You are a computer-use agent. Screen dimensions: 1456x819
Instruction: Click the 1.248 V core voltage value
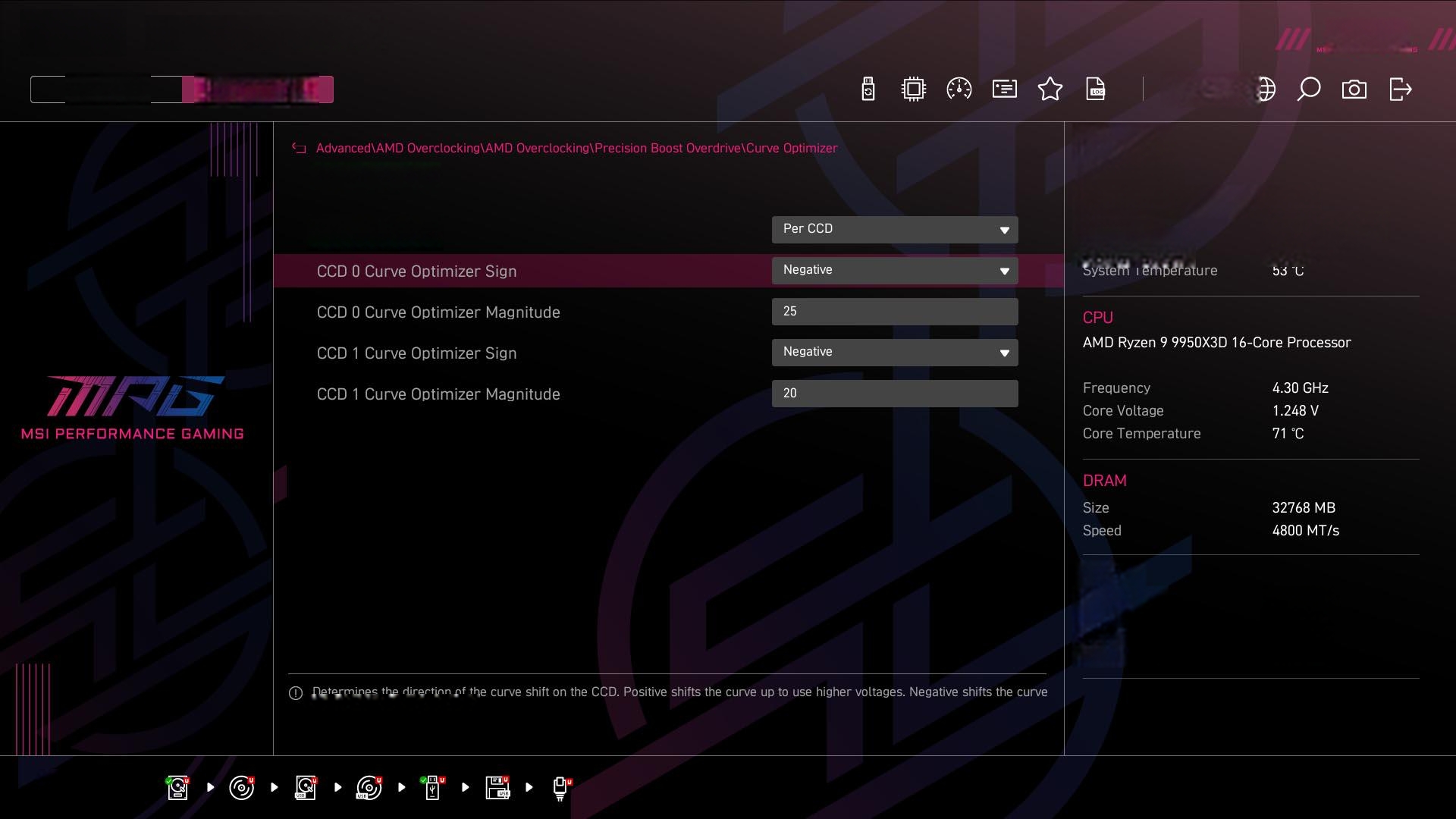1295,411
